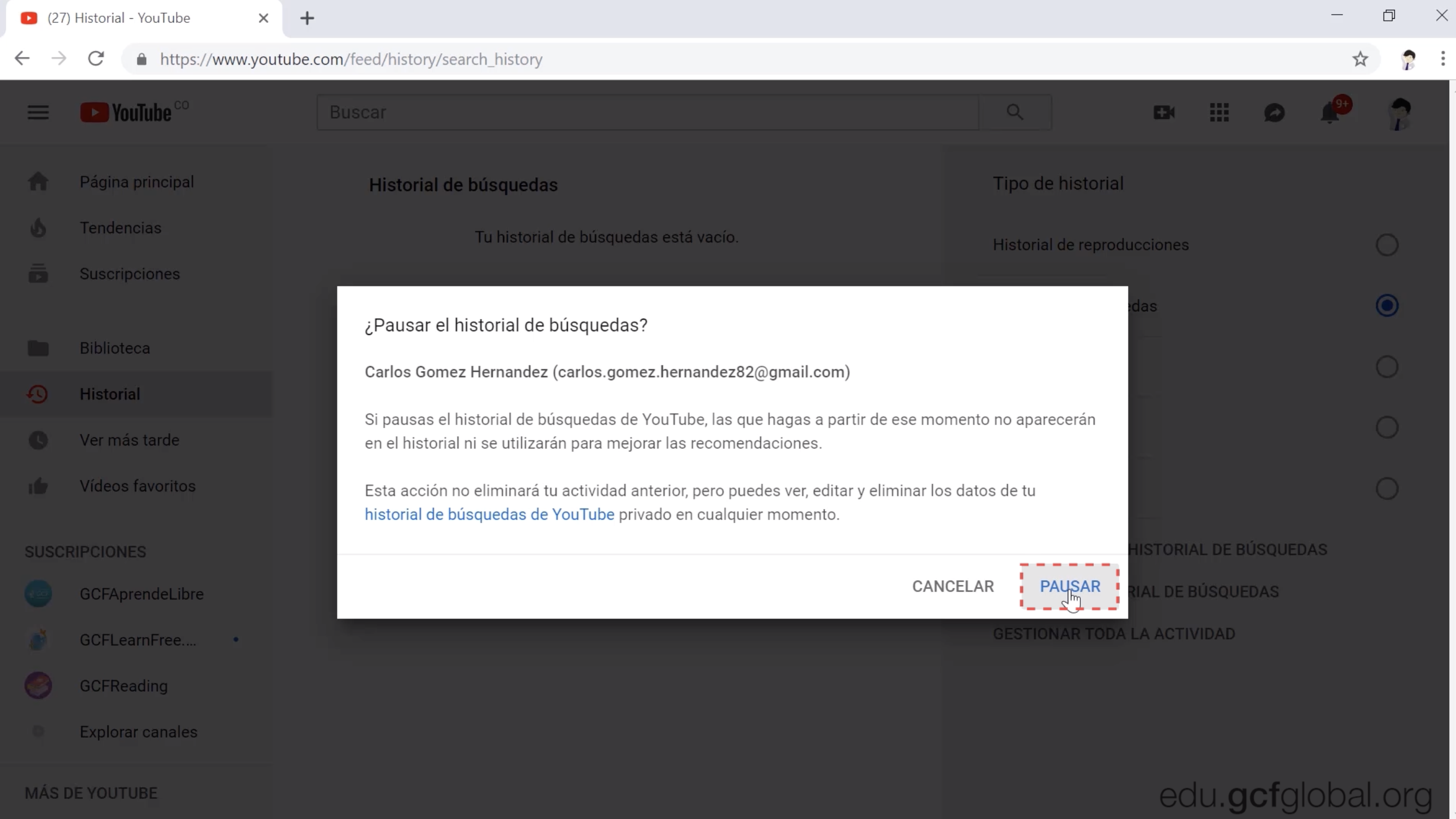Open the Chrome profile avatar
Screen dimensions: 1456x819
coord(1408,59)
